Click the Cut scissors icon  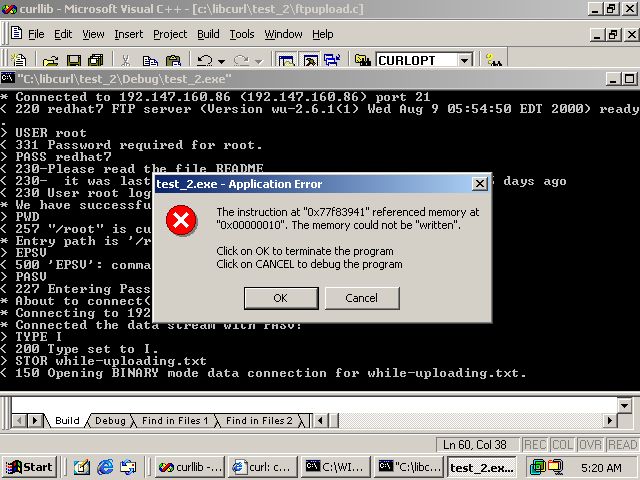tap(125, 60)
